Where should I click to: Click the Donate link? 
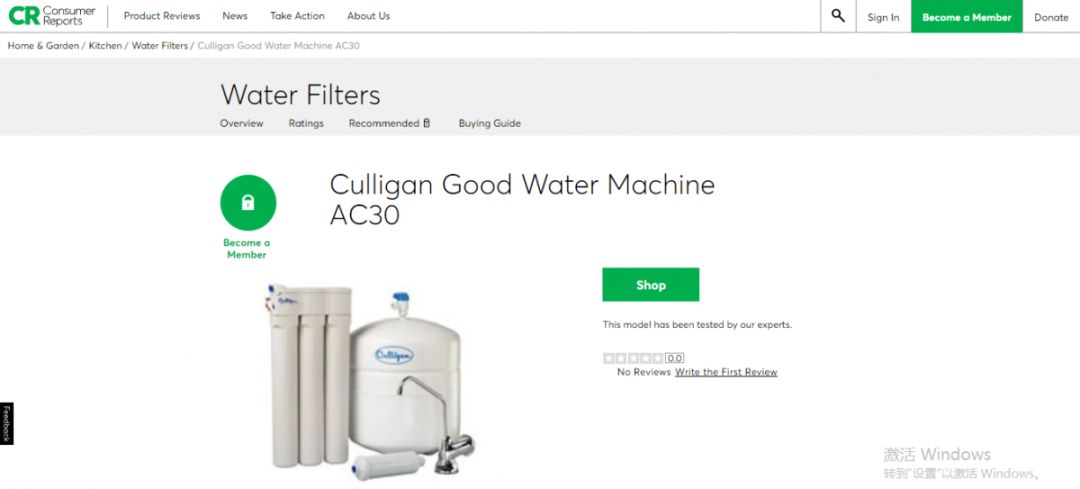point(1051,17)
